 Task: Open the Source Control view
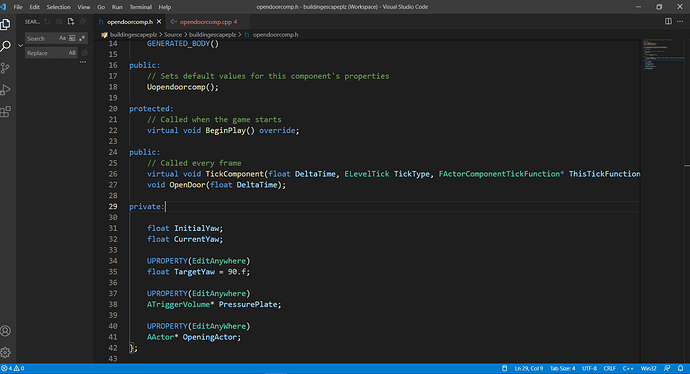pyautogui.click(x=6, y=68)
